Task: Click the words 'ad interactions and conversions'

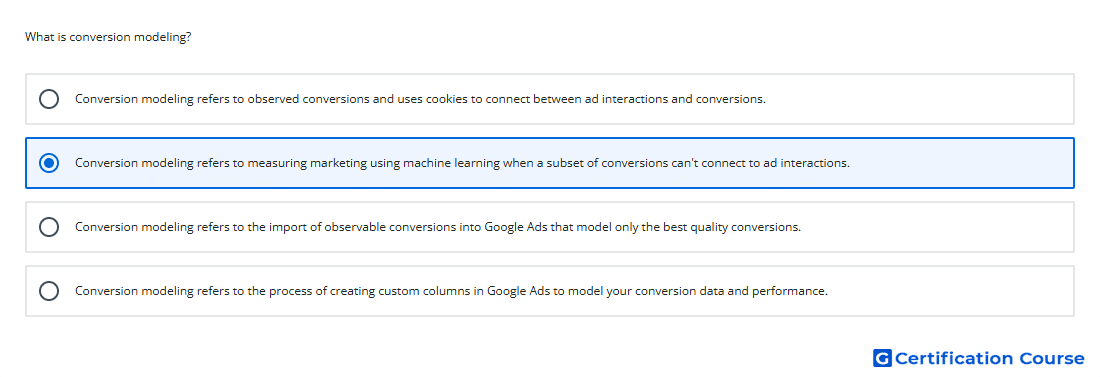Action: click(x=675, y=99)
